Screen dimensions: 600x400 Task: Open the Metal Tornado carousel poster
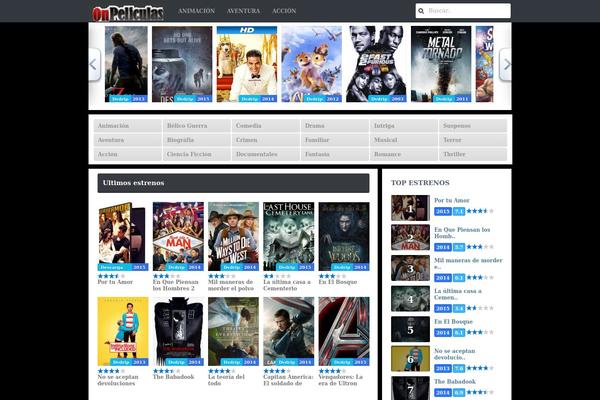[x=441, y=64]
